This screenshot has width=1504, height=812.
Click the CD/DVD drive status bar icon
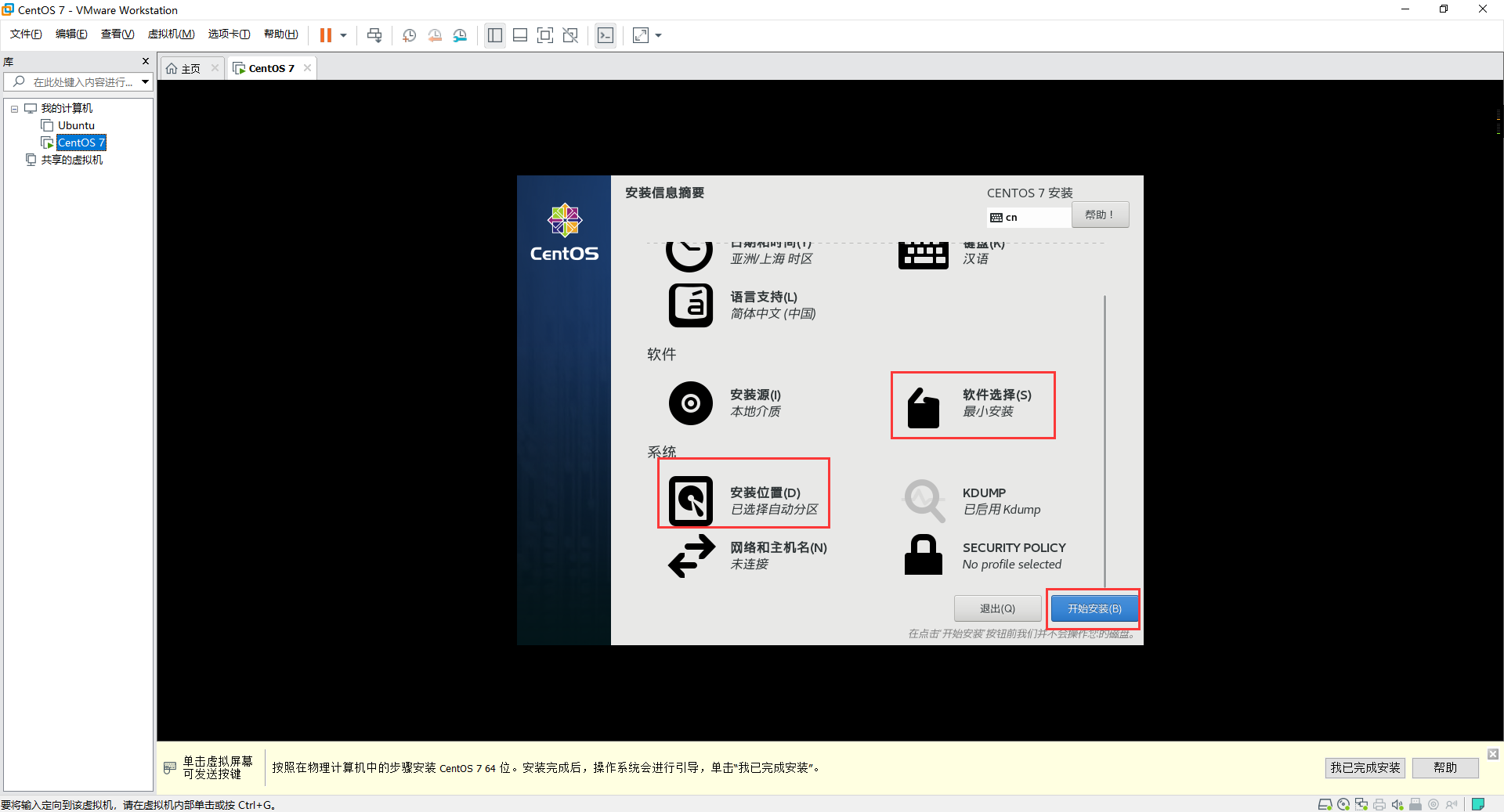coord(1343,804)
